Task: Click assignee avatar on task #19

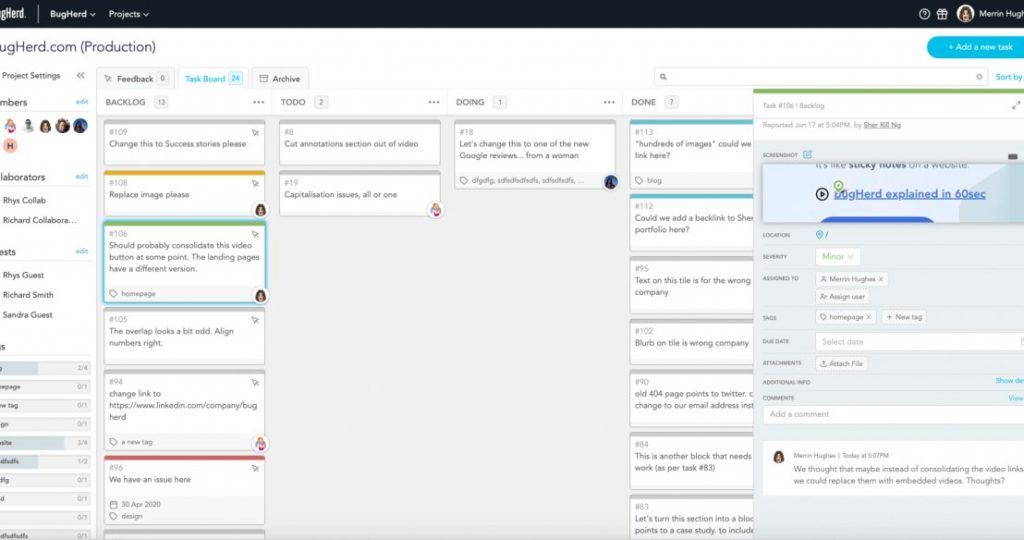Action: (436, 210)
